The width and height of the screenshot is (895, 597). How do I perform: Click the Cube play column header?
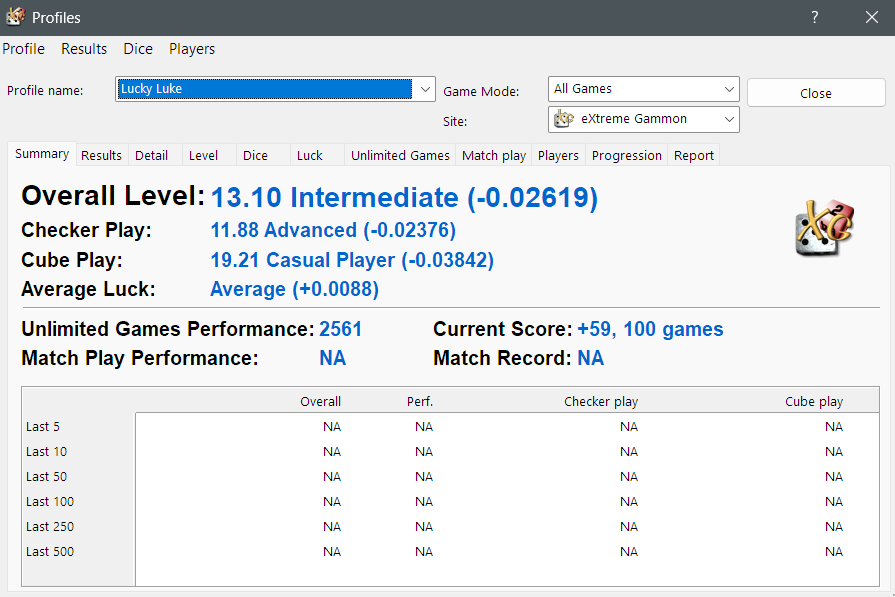tap(814, 401)
